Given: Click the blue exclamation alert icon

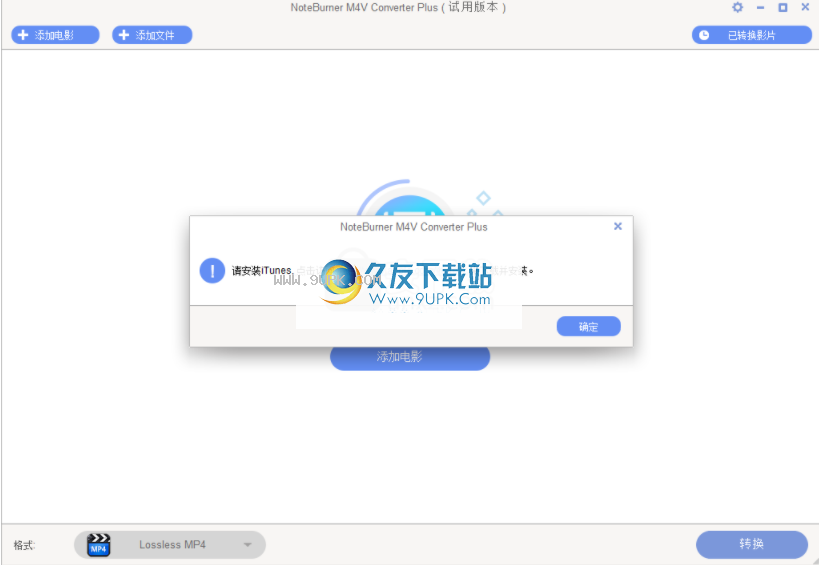Looking at the screenshot, I should click(212, 270).
